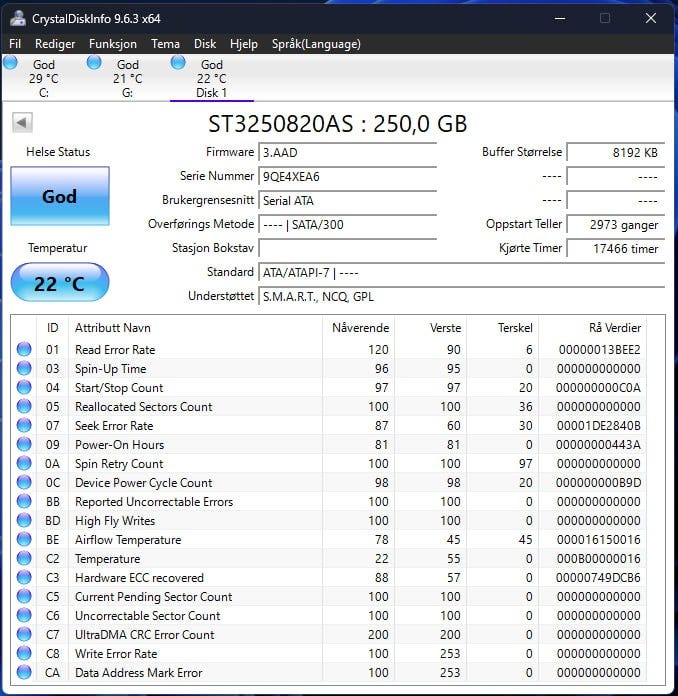Open the Fil menu
678x696 pixels.
(15, 44)
